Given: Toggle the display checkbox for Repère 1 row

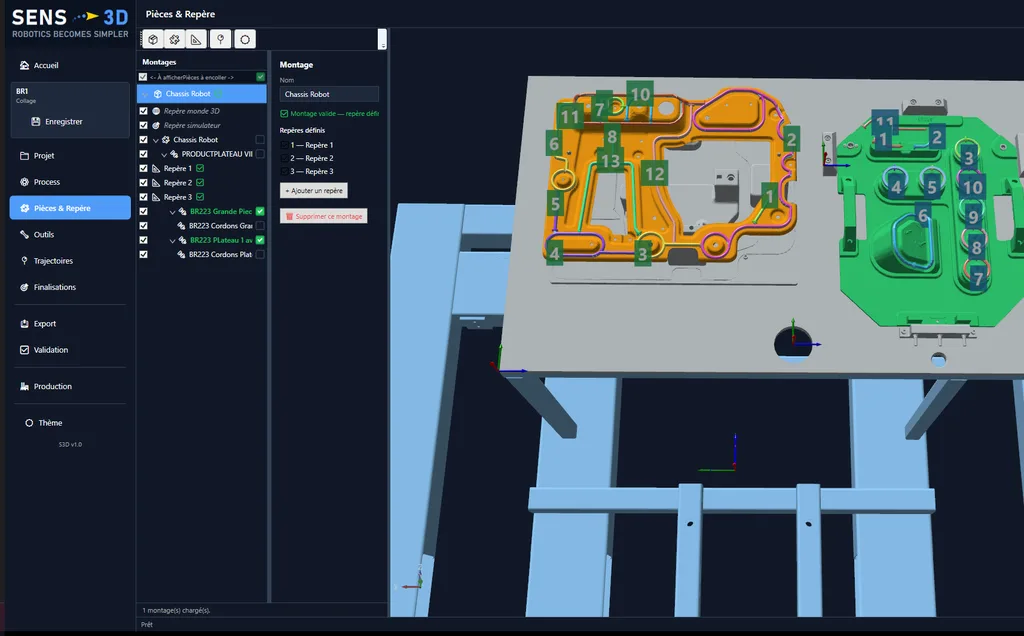Looking at the screenshot, I should click(144, 168).
